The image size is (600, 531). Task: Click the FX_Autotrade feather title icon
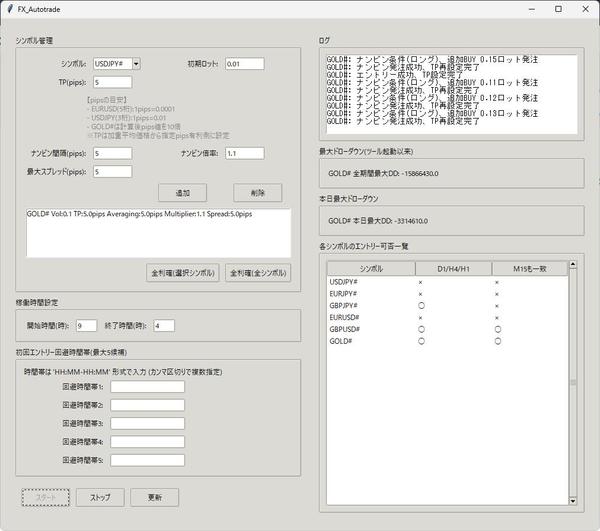[x=10, y=9]
